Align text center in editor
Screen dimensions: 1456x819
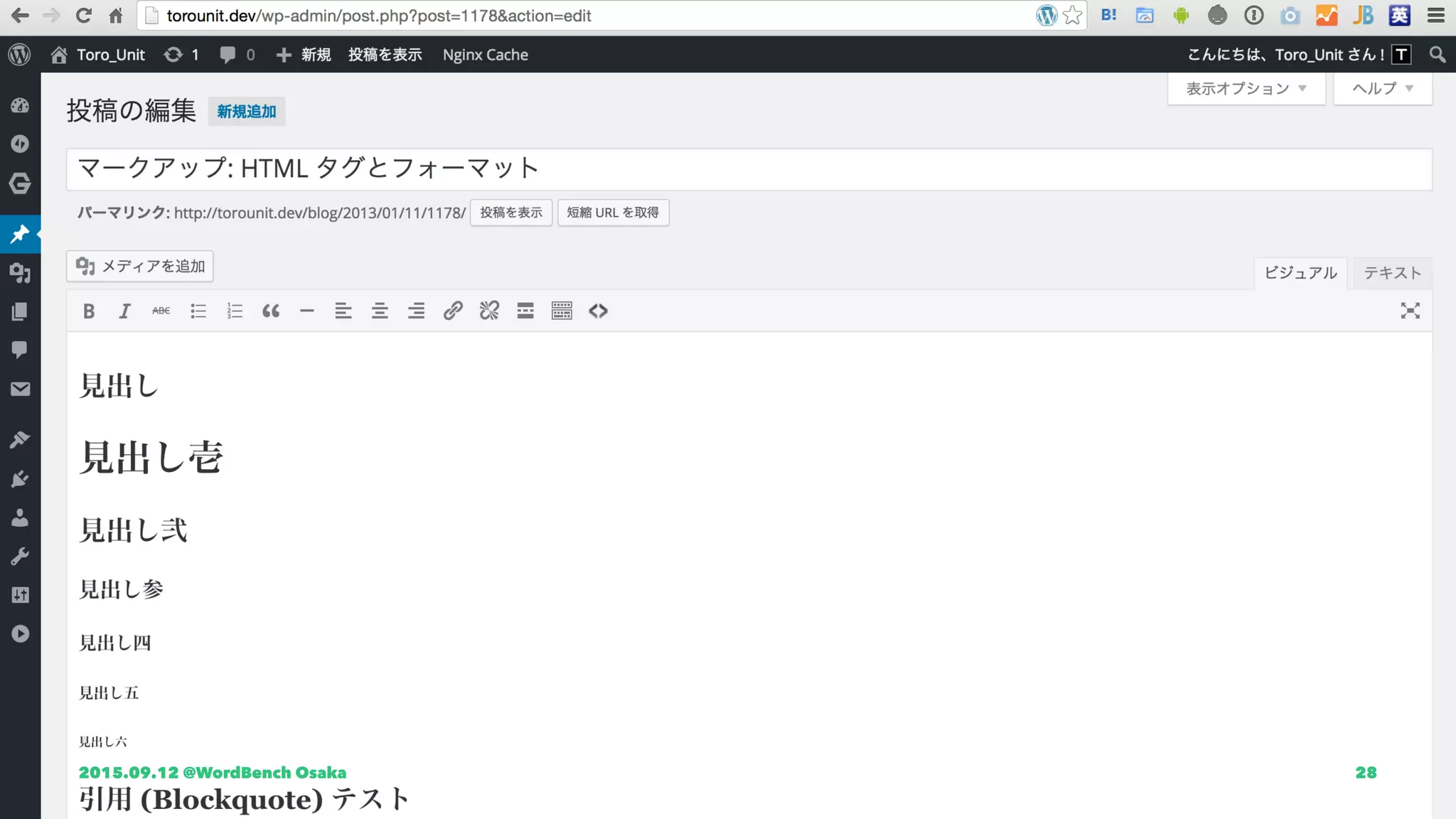tap(380, 311)
